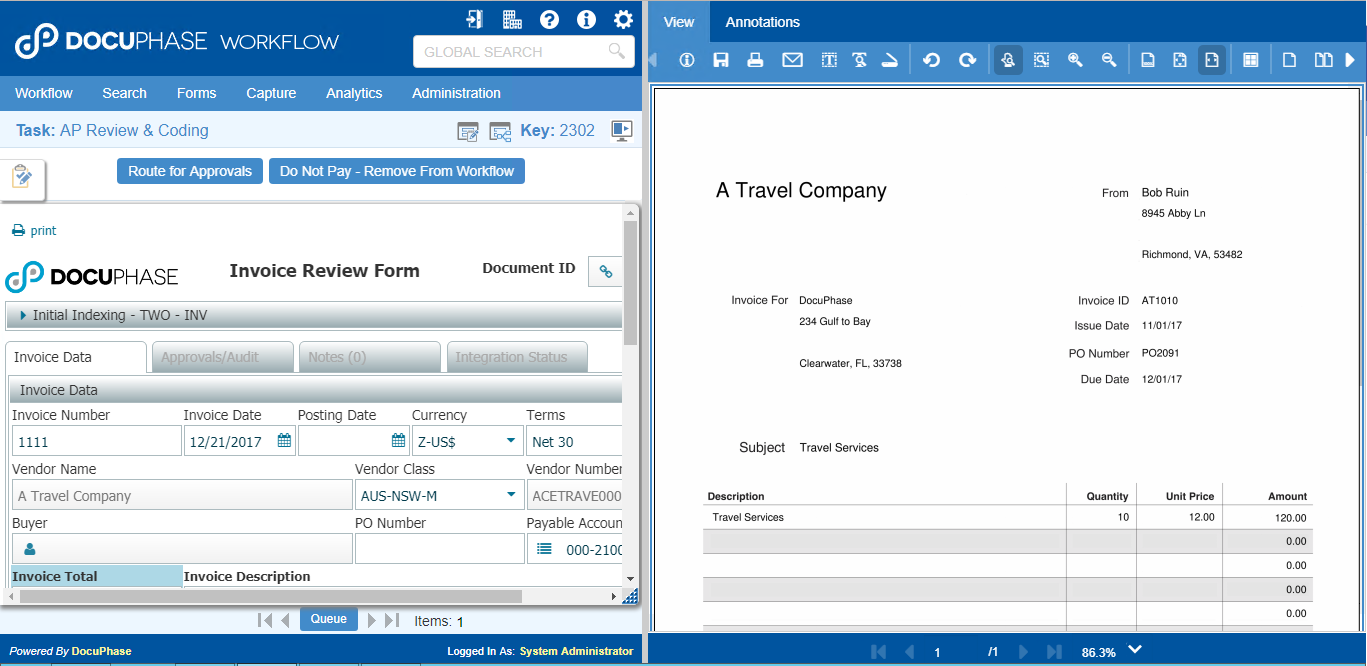This screenshot has height=666, width=1367.
Task: Zoom in on the document
Action: click(1075, 60)
